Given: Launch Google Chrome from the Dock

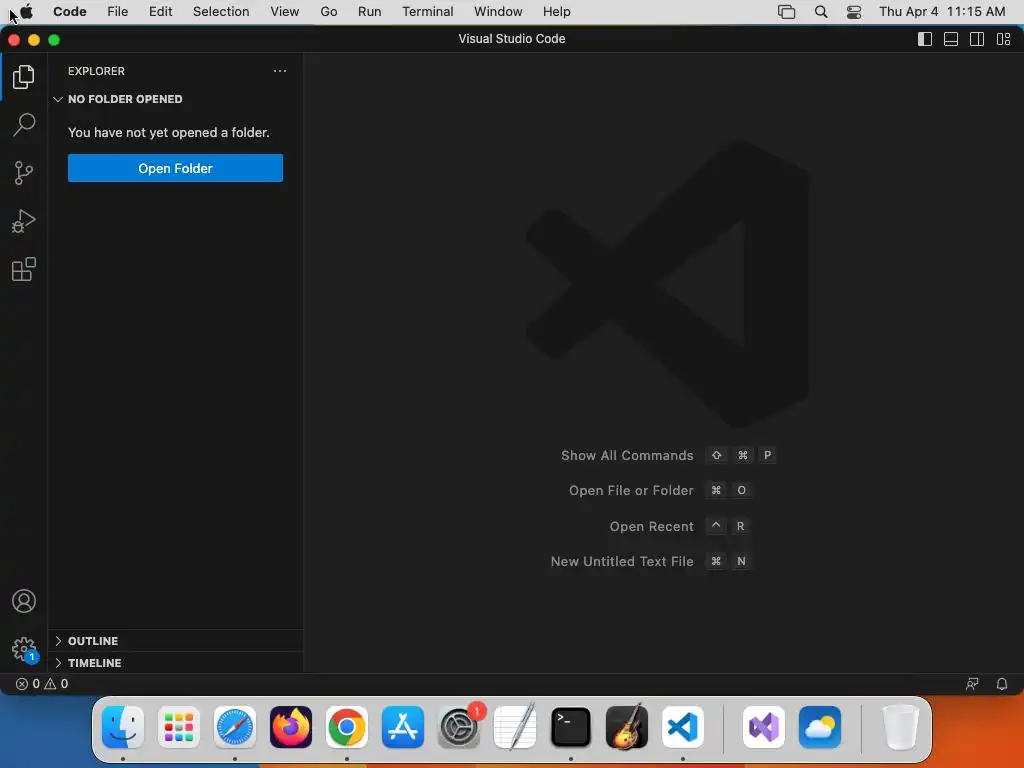Looking at the screenshot, I should click(347, 727).
